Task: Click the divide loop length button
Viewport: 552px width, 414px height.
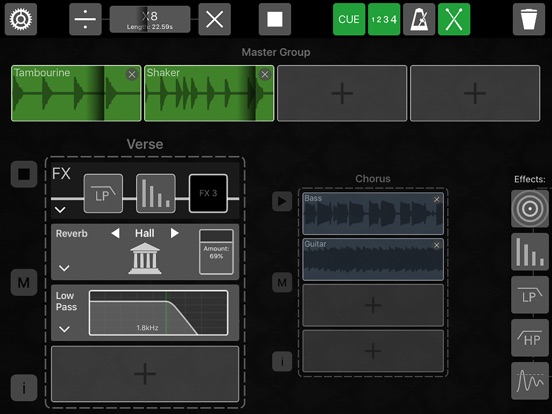Action: [x=85, y=19]
